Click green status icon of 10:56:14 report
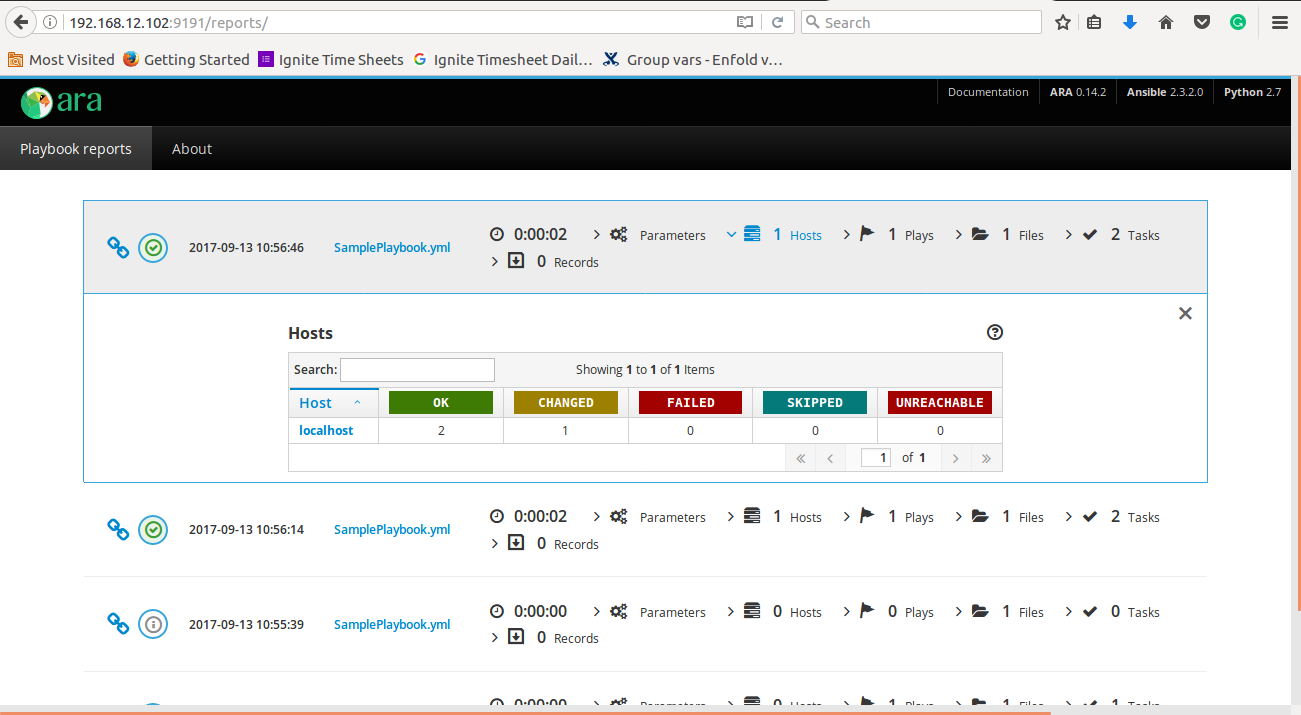Image resolution: width=1301 pixels, height=715 pixels. pyautogui.click(x=153, y=529)
